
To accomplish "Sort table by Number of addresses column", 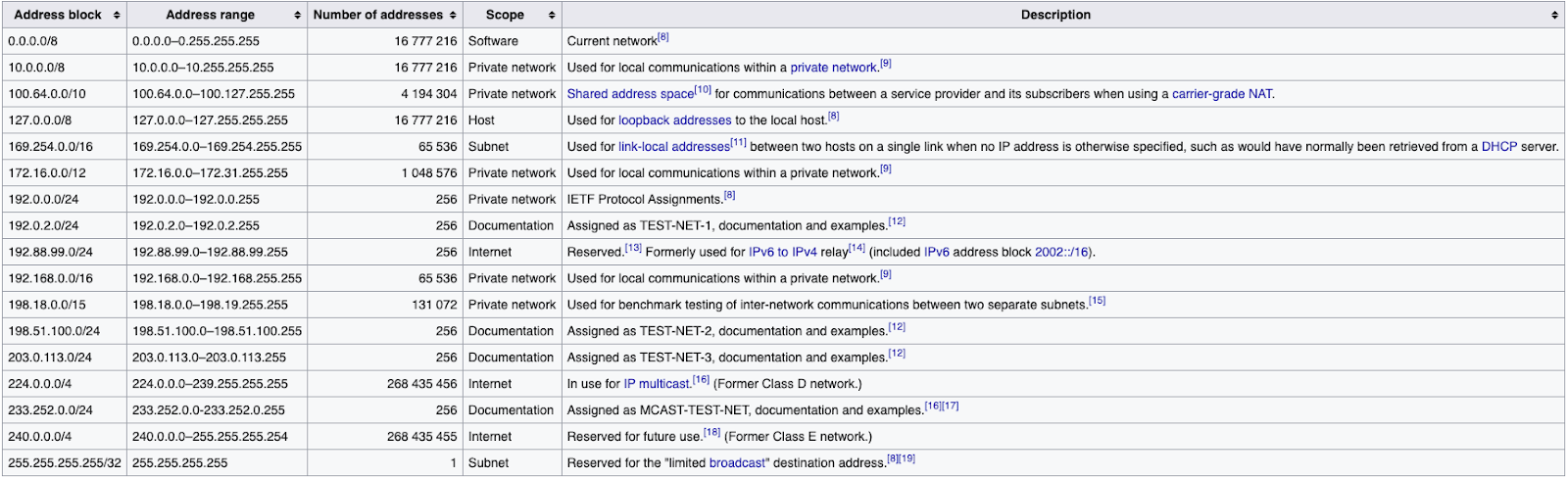I will (384, 15).
